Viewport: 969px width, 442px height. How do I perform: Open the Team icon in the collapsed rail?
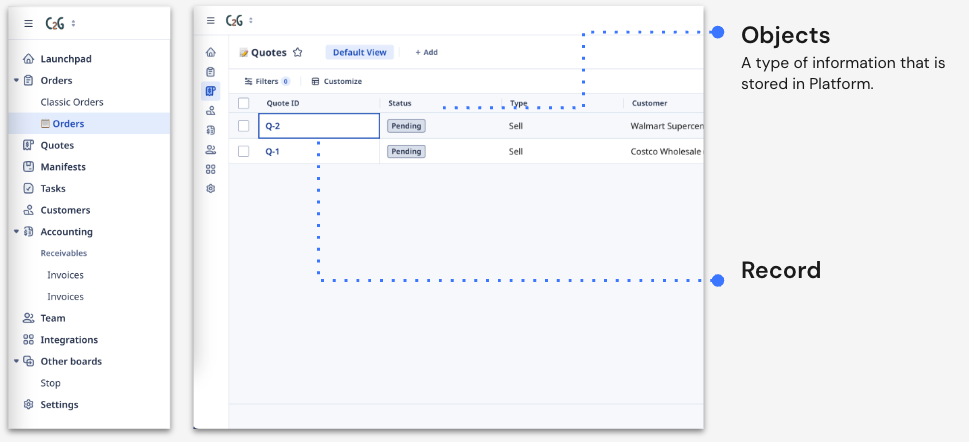211,150
